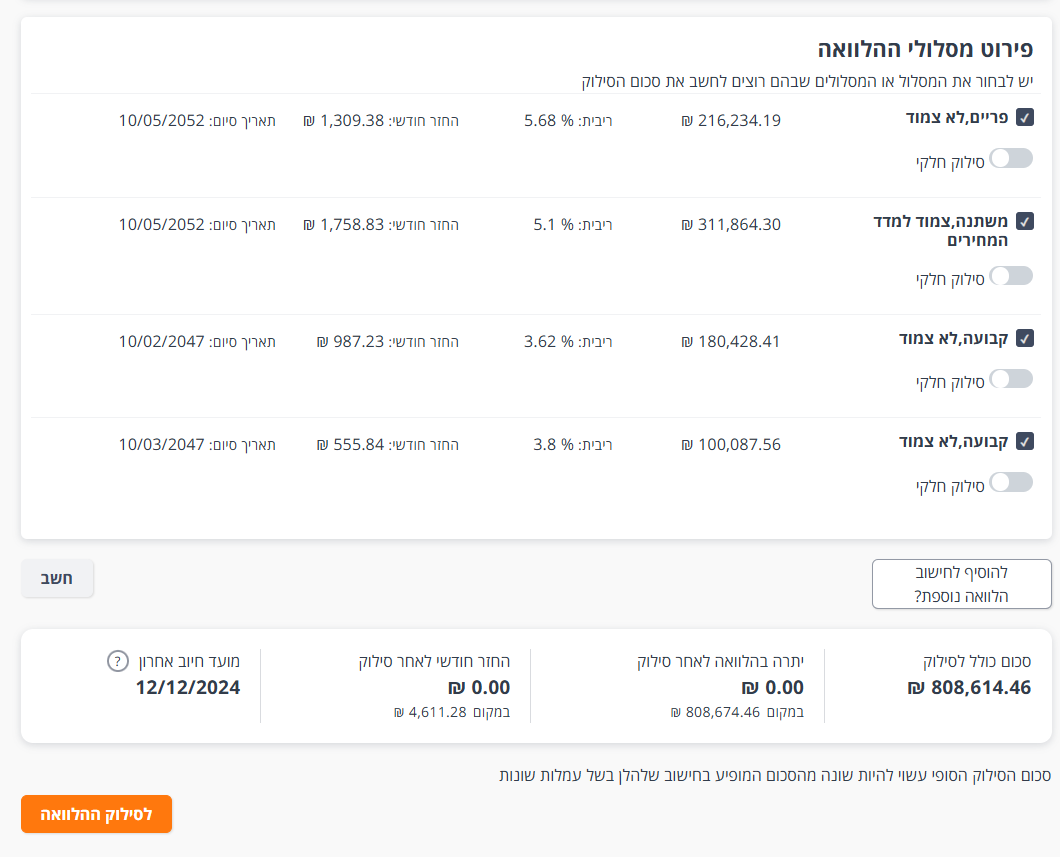Image resolution: width=1060 pixels, height=857 pixels.
Task: Enable סילוק חלקי for the משתנה track
Action: click(1011, 276)
